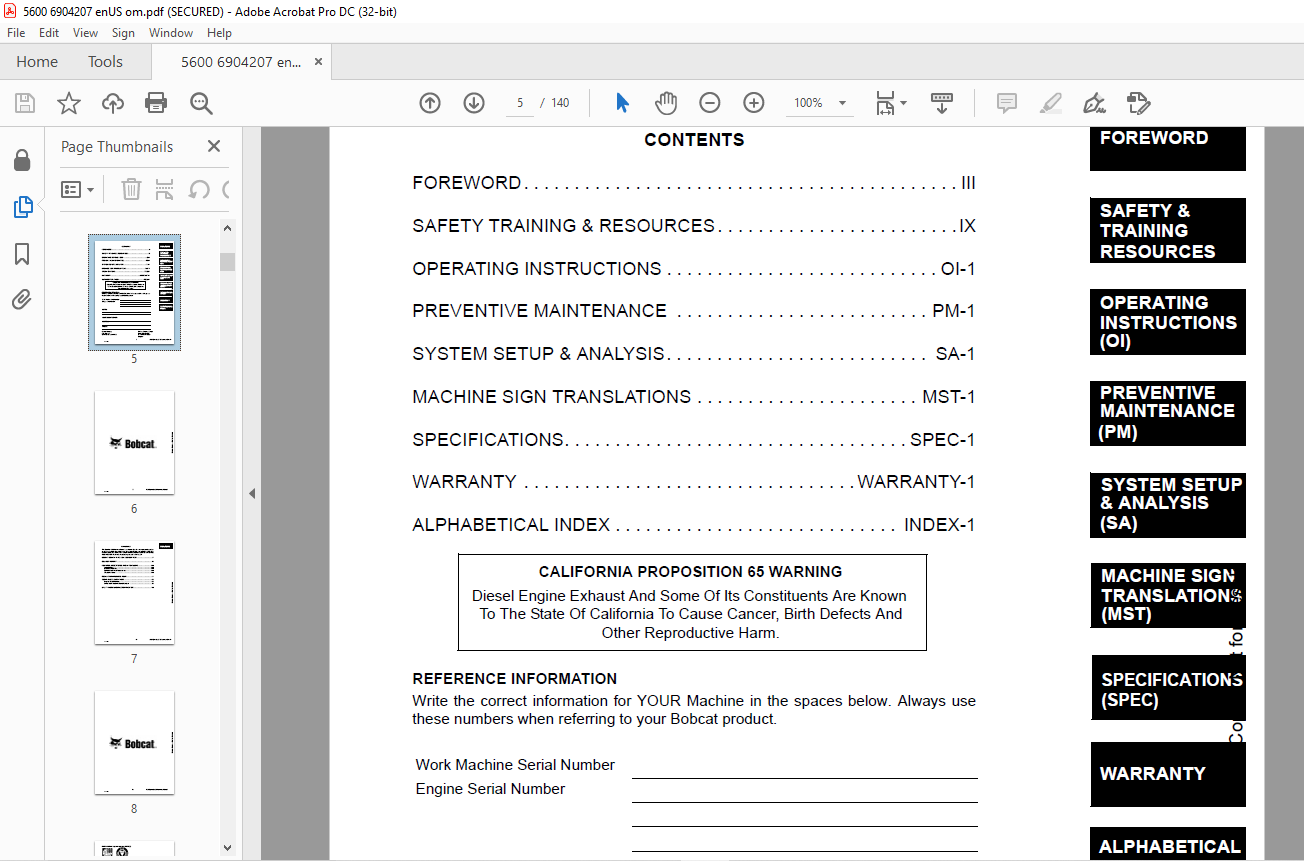This screenshot has width=1304, height=861.
Task: Select the 5600 6904207 document tab
Action: tap(240, 62)
